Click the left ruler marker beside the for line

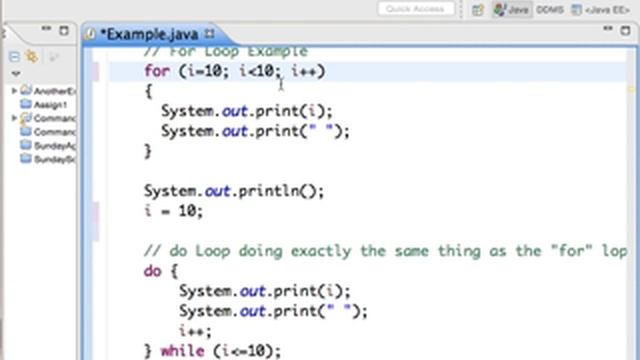pos(96,71)
